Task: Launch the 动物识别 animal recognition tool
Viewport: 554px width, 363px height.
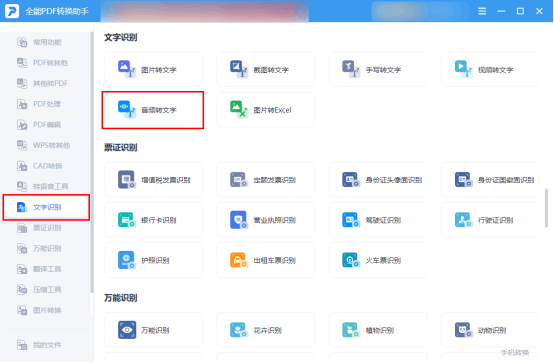Action: pos(490,330)
